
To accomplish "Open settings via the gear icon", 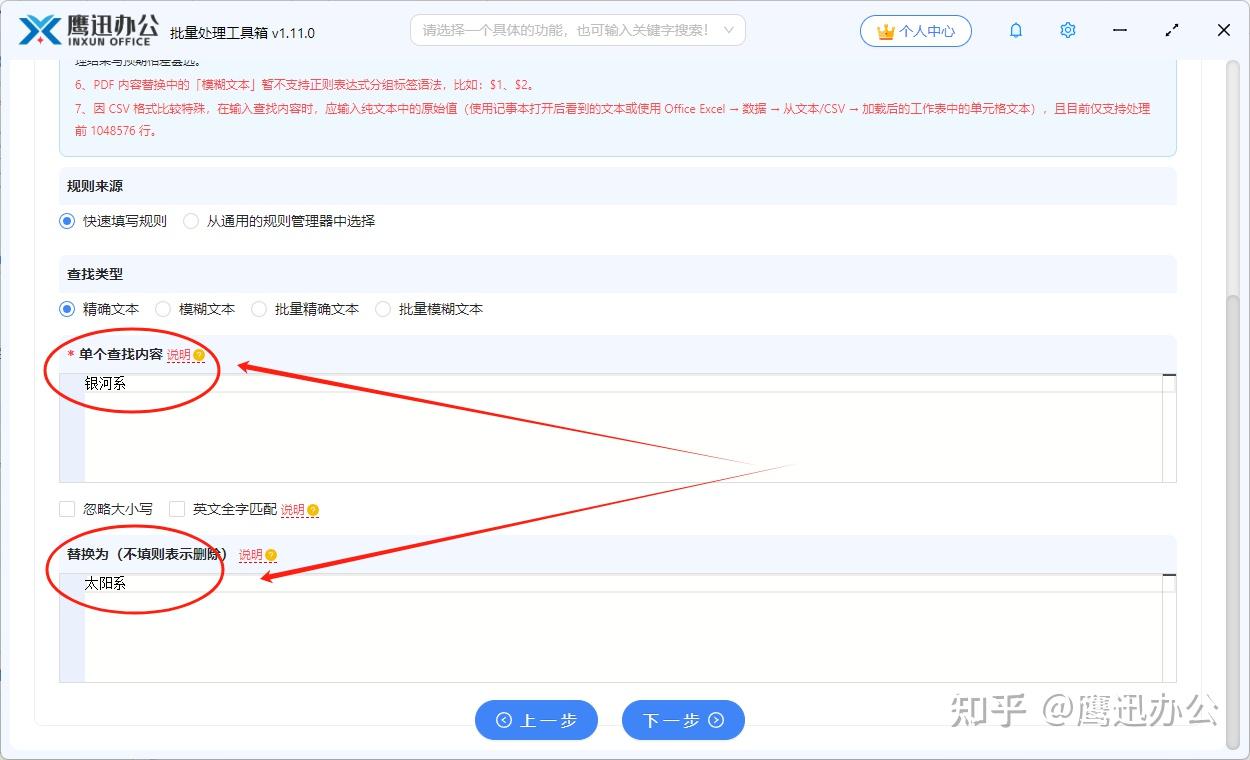I will 1068,31.
